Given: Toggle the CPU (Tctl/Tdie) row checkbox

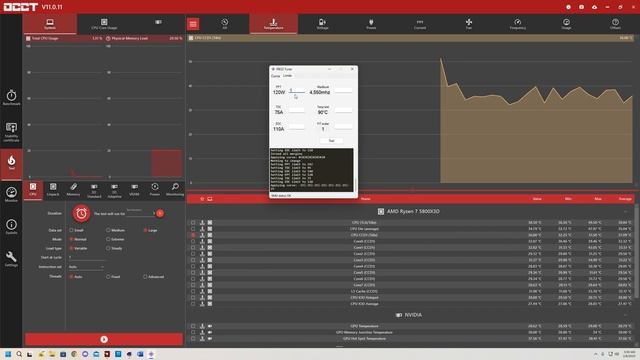Looking at the screenshot, I should point(193,223).
